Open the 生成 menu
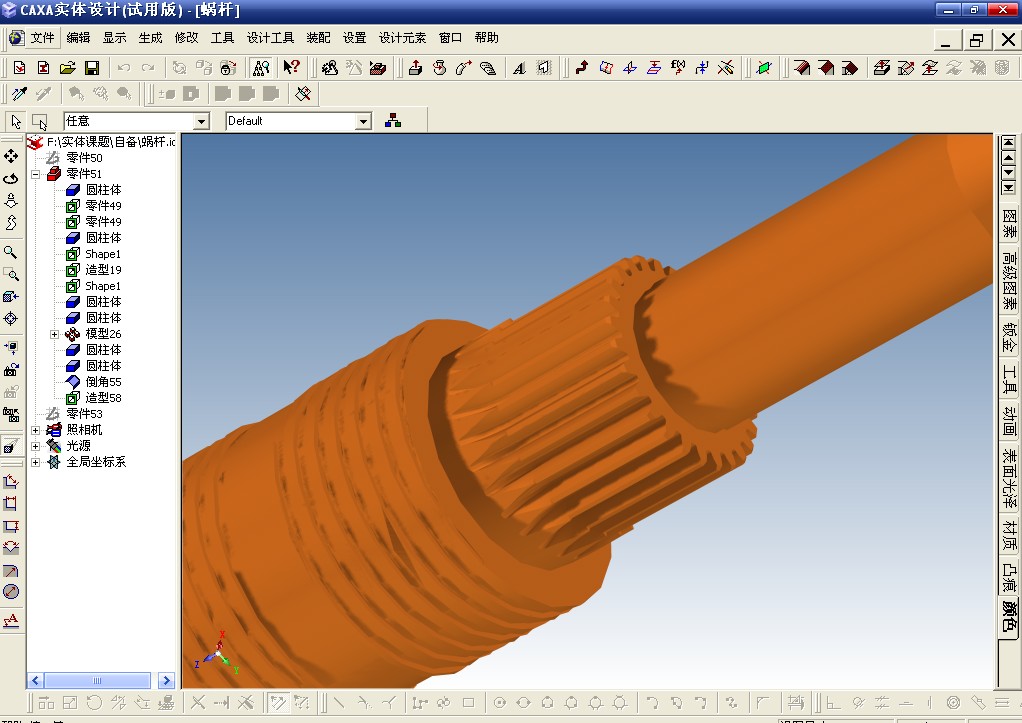 coord(151,38)
